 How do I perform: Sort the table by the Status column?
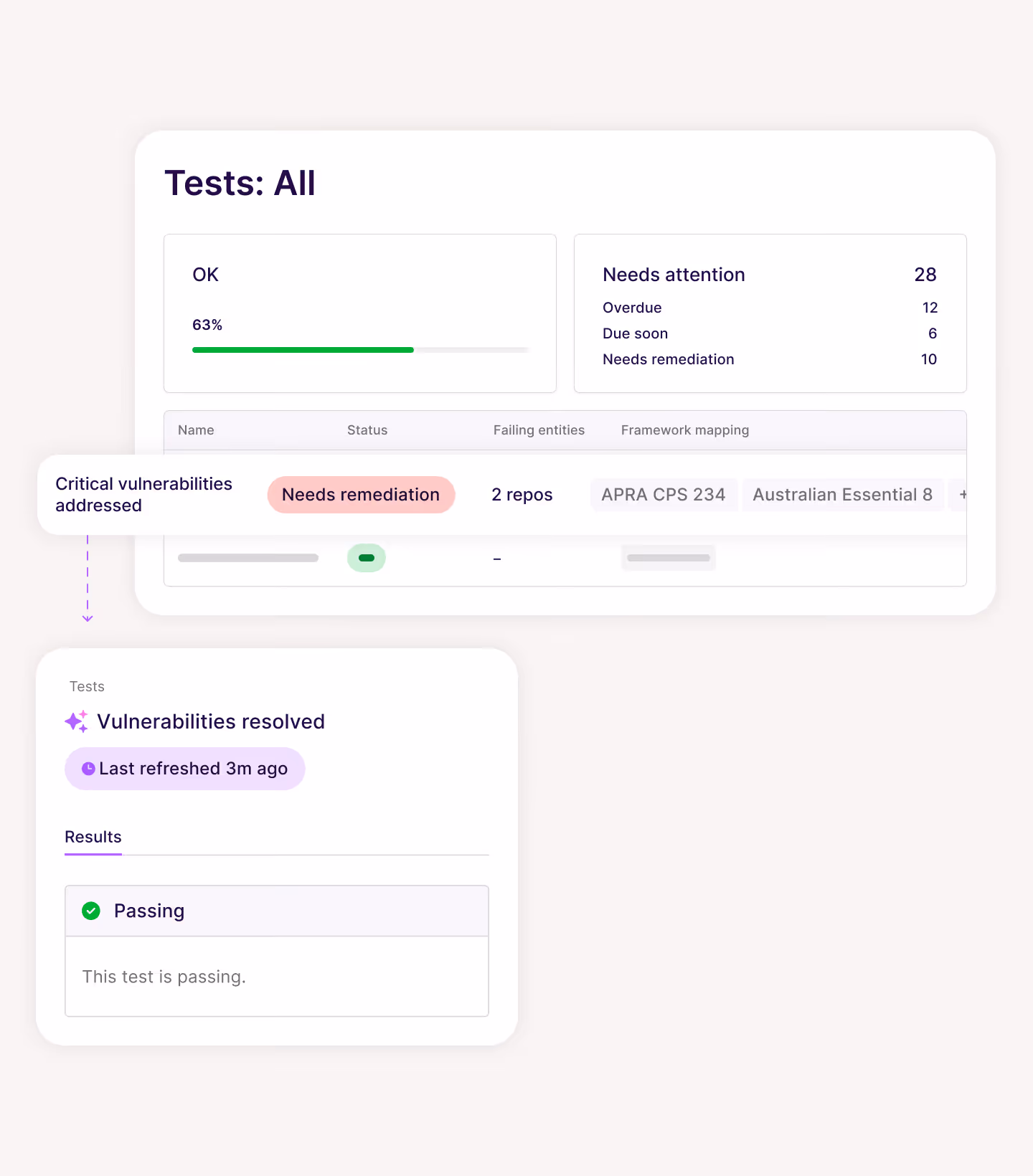point(367,430)
